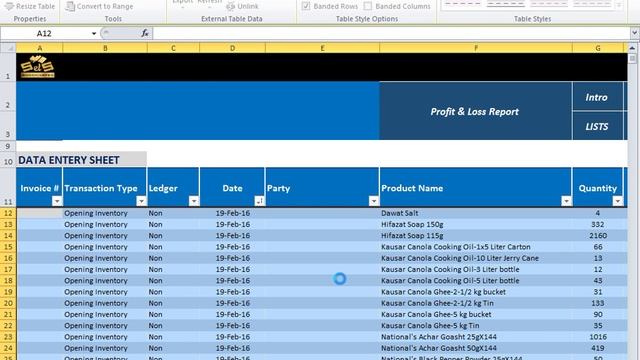
Task: Open the LISTS navigation button
Action: [x=598, y=126]
